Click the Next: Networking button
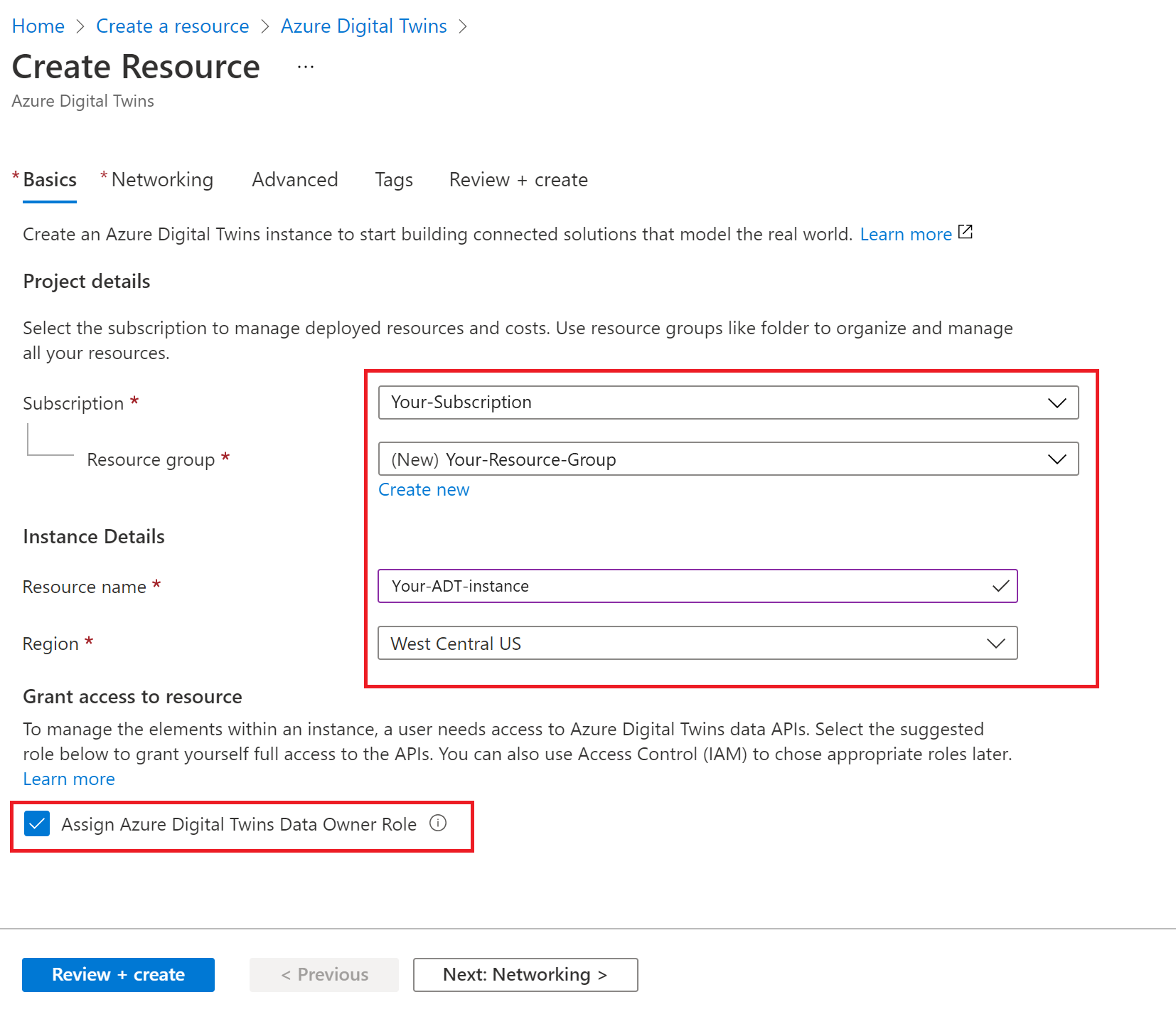This screenshot has width=1176, height=1024. [525, 974]
